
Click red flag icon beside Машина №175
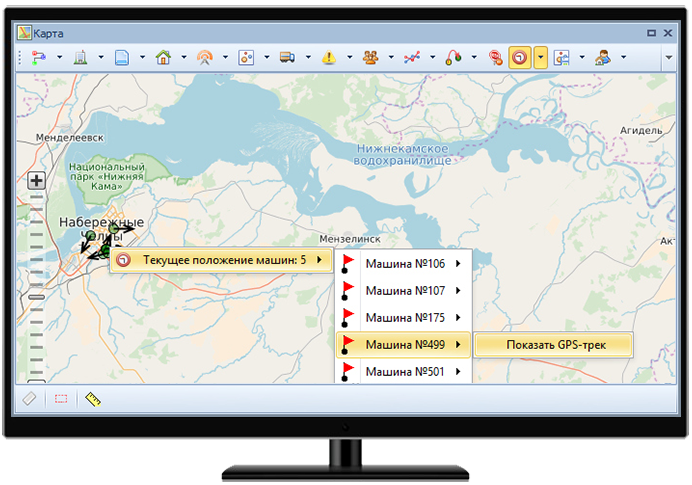coord(347,318)
